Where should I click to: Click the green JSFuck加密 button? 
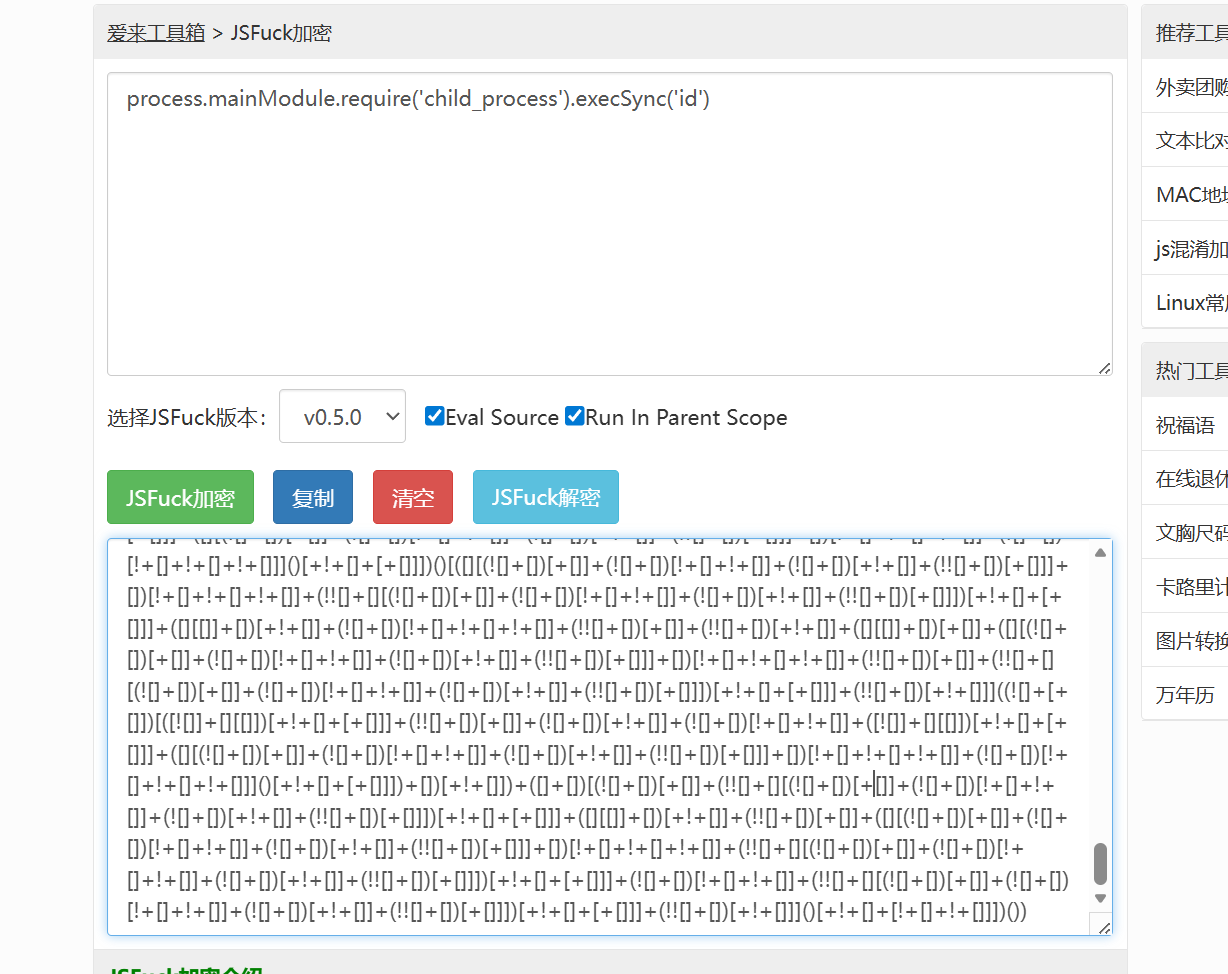(x=180, y=497)
